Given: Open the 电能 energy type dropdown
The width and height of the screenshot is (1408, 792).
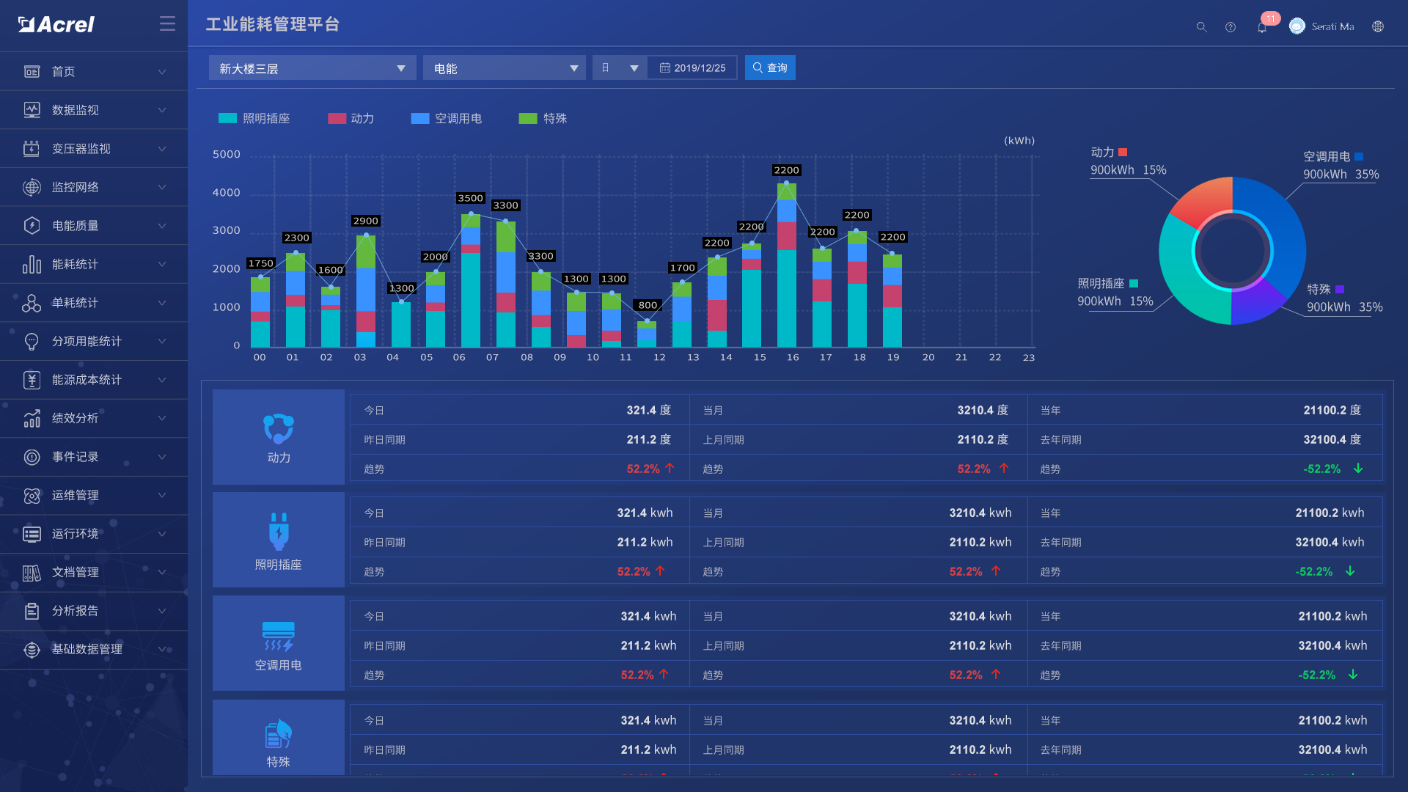Looking at the screenshot, I should 504,68.
